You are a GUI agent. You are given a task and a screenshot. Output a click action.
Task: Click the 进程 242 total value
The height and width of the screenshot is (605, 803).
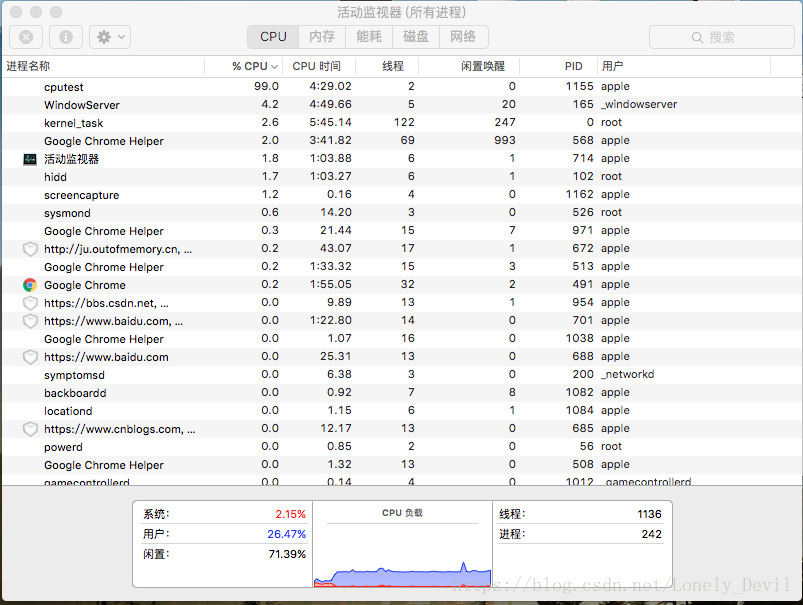click(651, 534)
